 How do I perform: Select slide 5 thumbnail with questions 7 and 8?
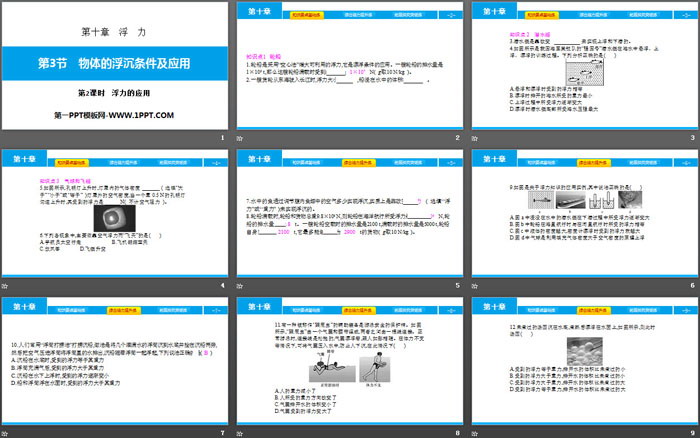pyautogui.click(x=350, y=213)
